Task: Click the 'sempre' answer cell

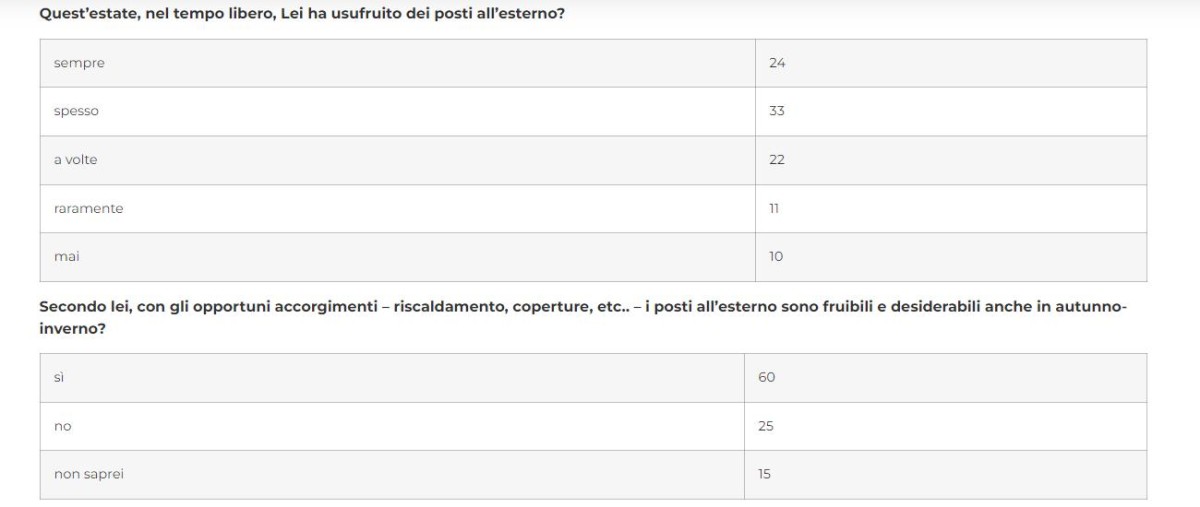Action: tap(79, 63)
